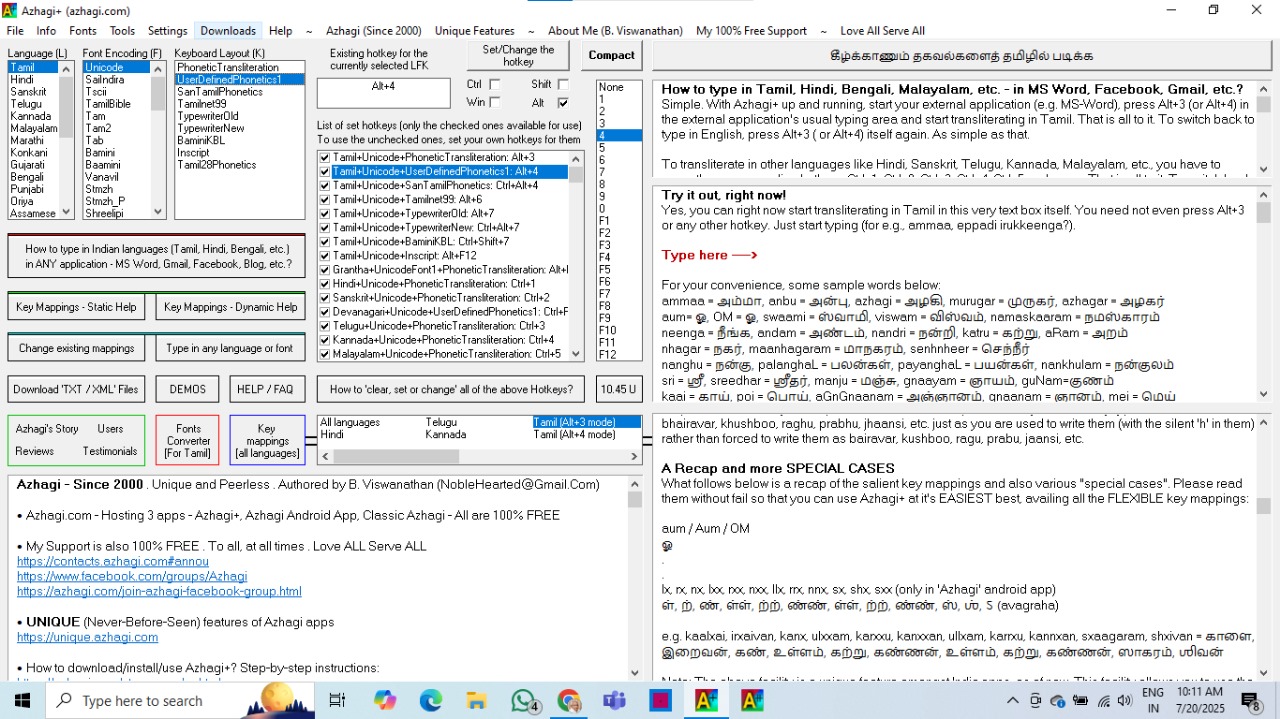1280x719 pixels.
Task: Select Hindi in the Language list
Action: pos(22,80)
